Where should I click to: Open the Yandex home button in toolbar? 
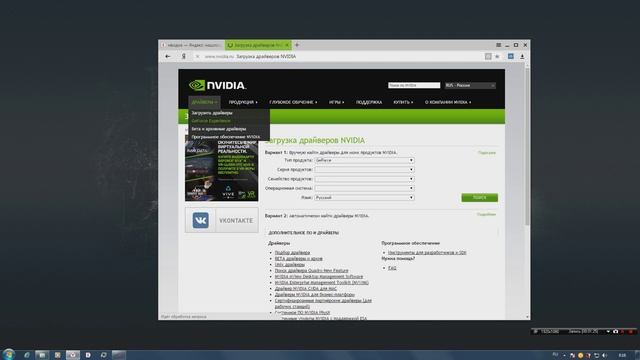coord(184,56)
